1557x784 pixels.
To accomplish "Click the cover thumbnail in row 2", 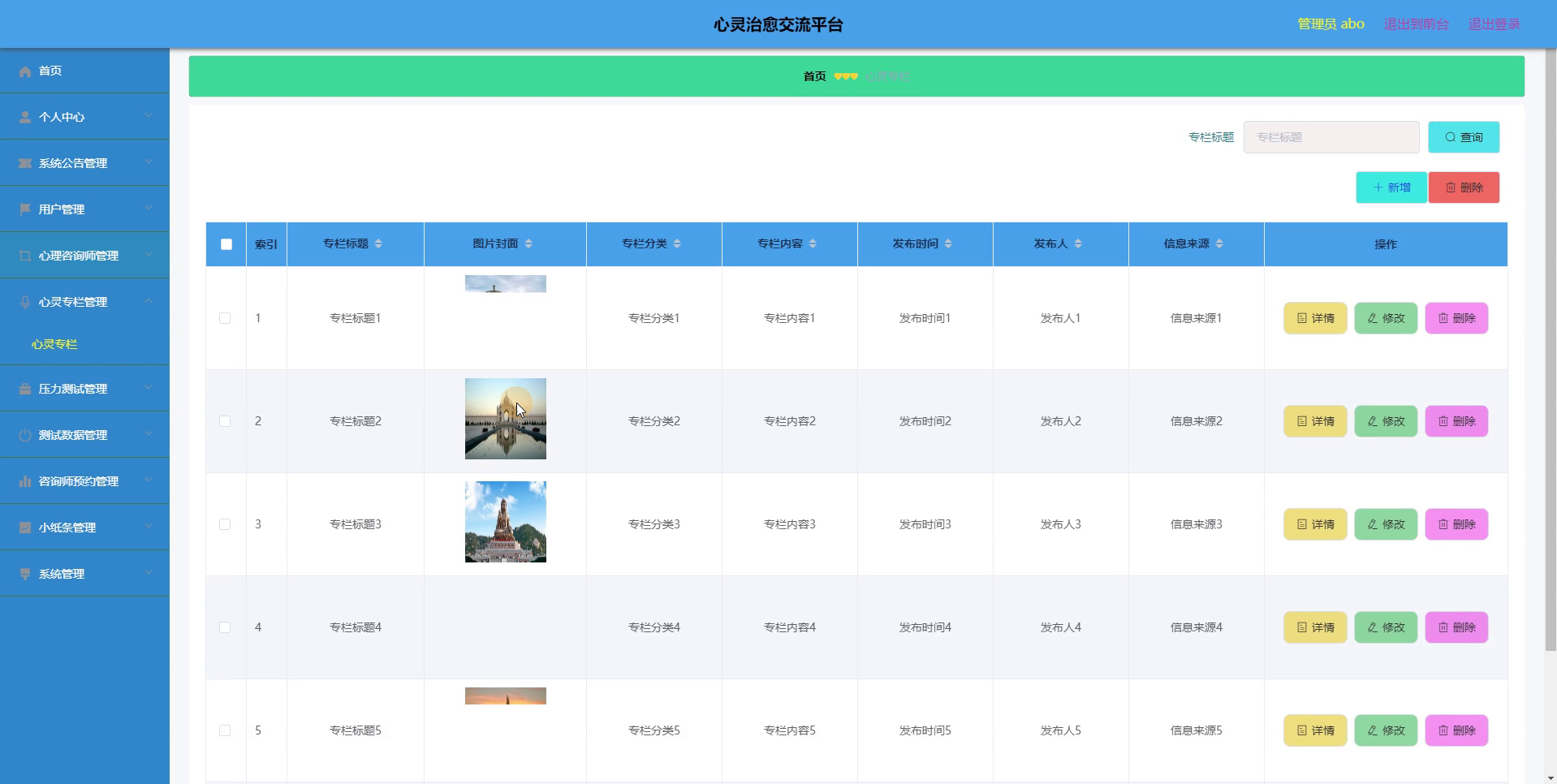I will click(x=506, y=419).
